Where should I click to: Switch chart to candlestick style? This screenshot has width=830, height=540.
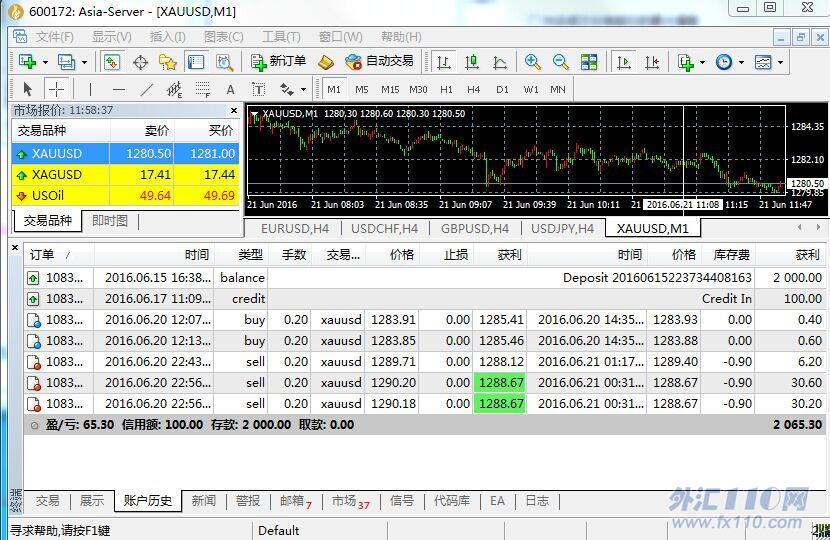coord(472,62)
